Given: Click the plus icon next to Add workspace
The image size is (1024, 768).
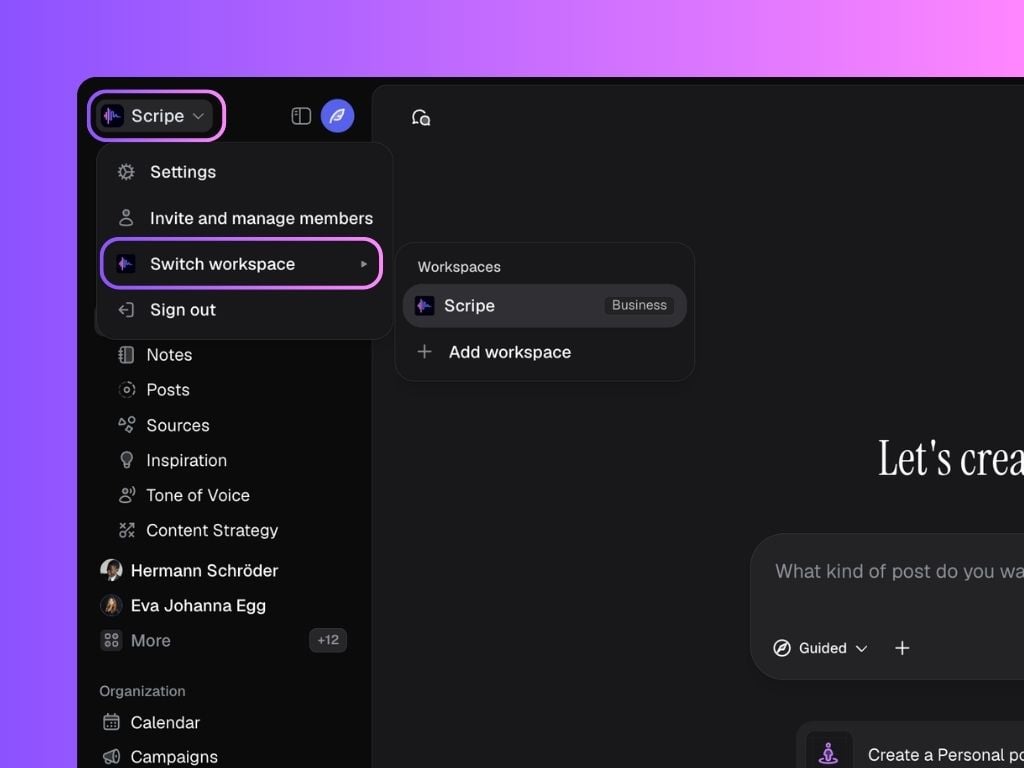Looking at the screenshot, I should [x=424, y=352].
